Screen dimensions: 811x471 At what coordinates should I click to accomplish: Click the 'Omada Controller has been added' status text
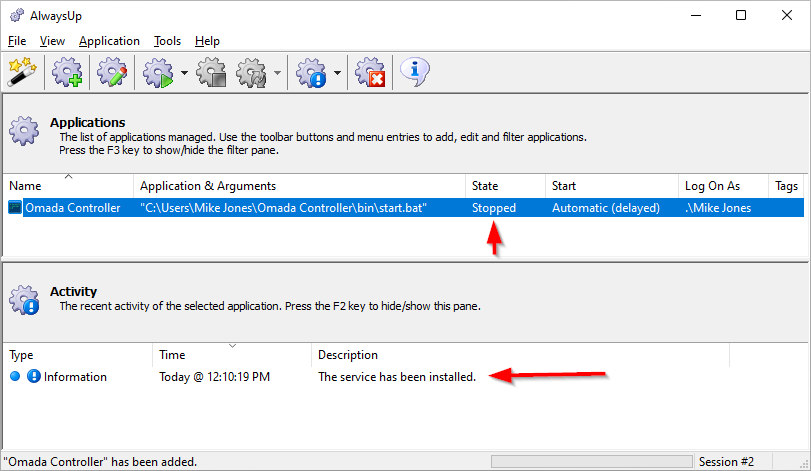(100, 461)
